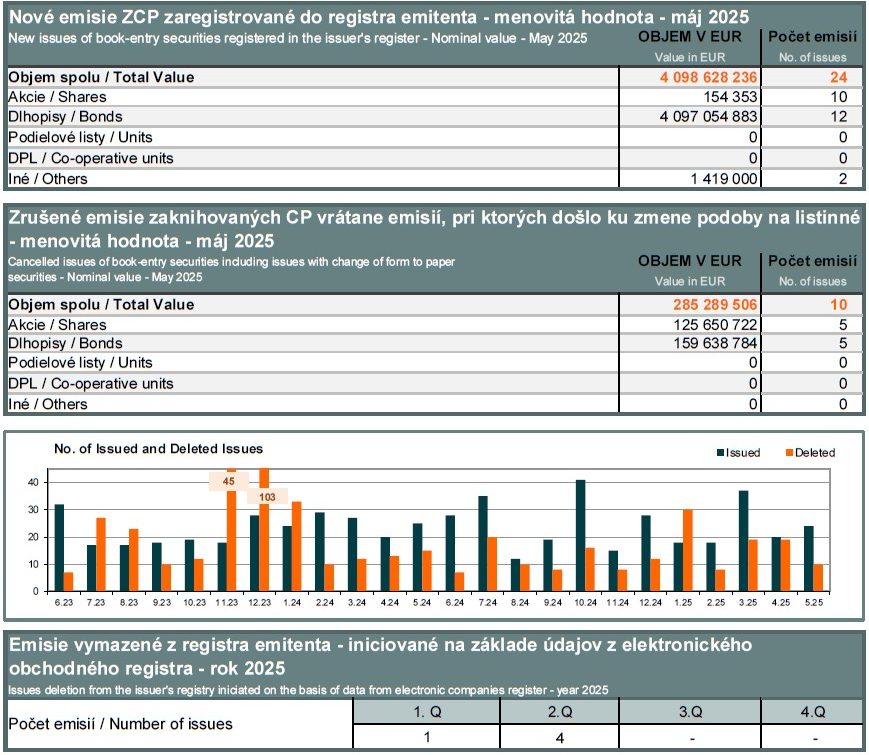This screenshot has width=869, height=755.
Task: Click heading 'Zrušené emisie zaknihovaných CP'
Action: pyautogui.click(x=434, y=228)
